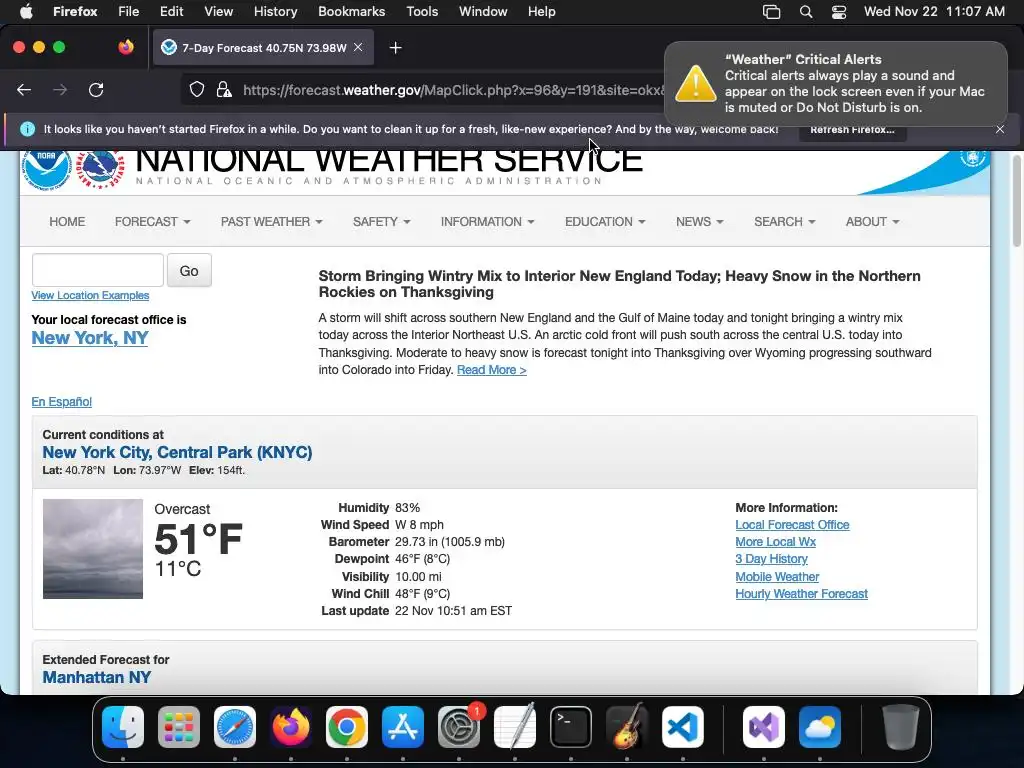
Task: Open Control Center in menu bar
Action: 839,12
